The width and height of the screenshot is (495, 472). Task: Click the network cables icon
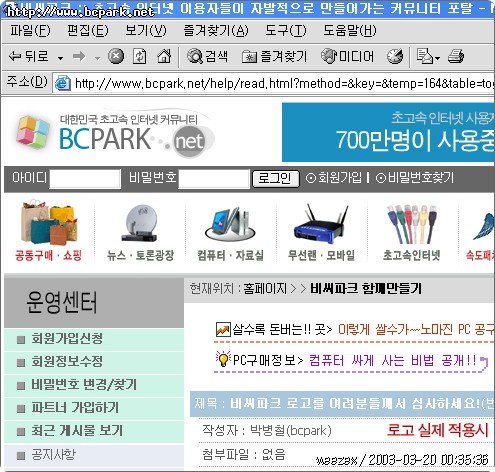[x=412, y=224]
